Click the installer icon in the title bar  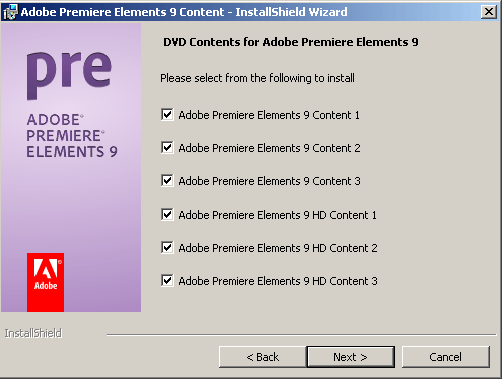[x=10, y=12]
